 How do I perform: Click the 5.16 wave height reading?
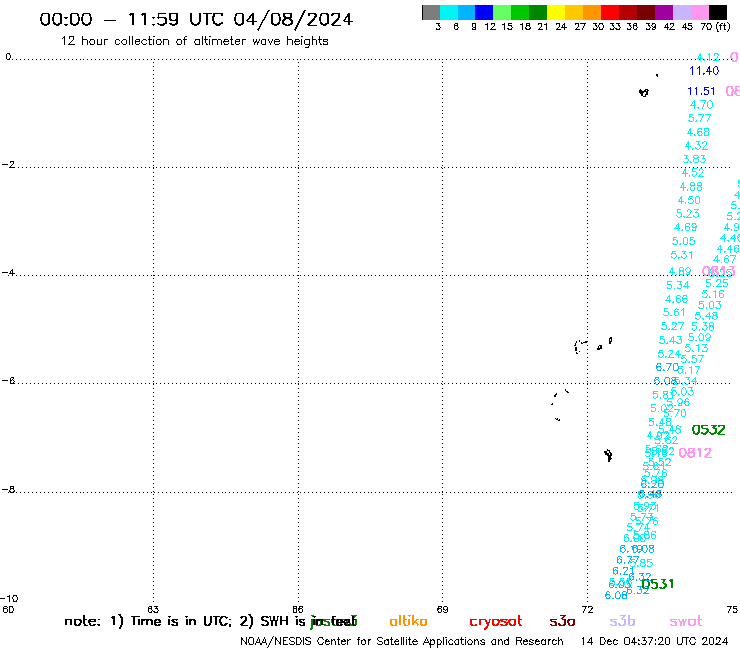coord(713,295)
